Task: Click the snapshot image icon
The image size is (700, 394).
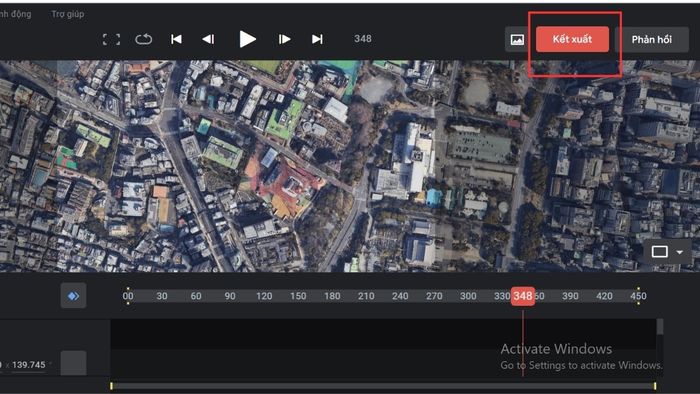Action: click(x=517, y=40)
